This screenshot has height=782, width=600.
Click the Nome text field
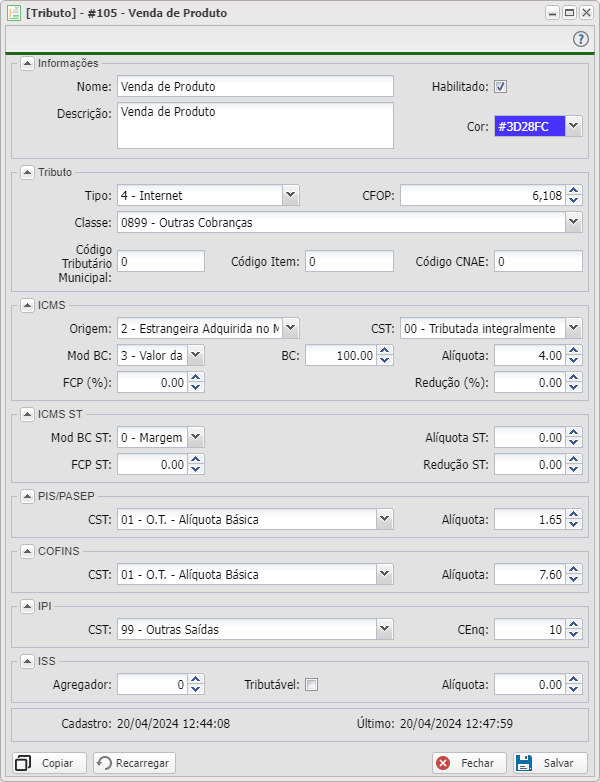(255, 87)
